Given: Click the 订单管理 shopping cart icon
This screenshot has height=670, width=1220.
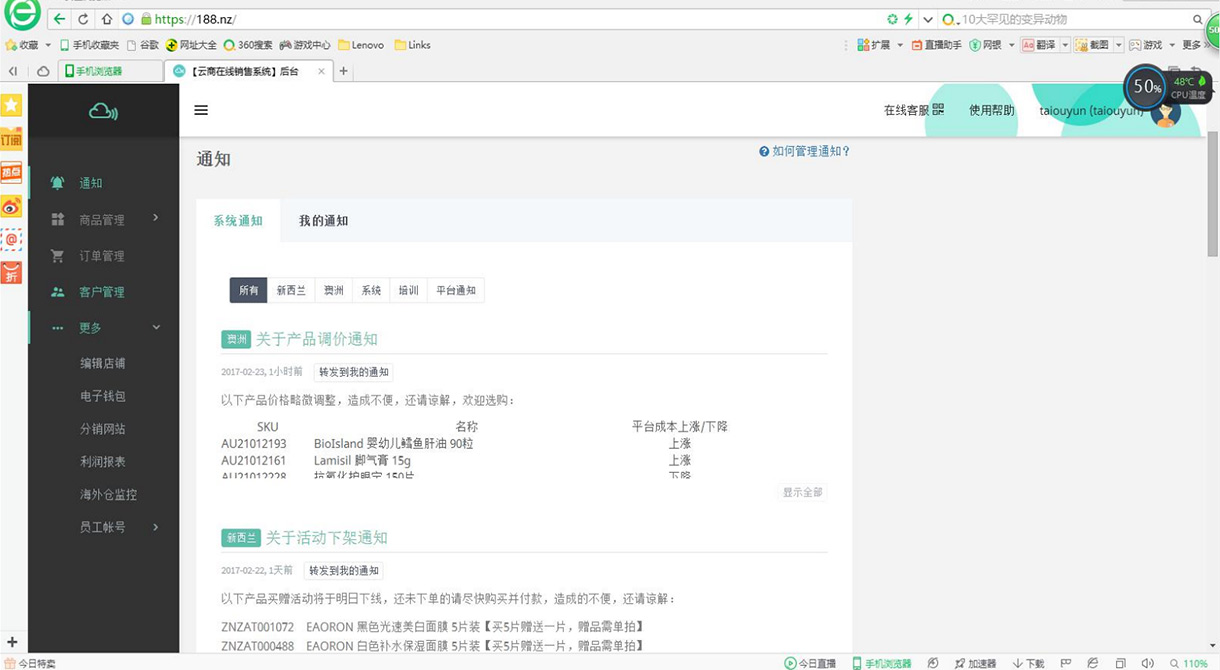Looking at the screenshot, I should point(58,256).
